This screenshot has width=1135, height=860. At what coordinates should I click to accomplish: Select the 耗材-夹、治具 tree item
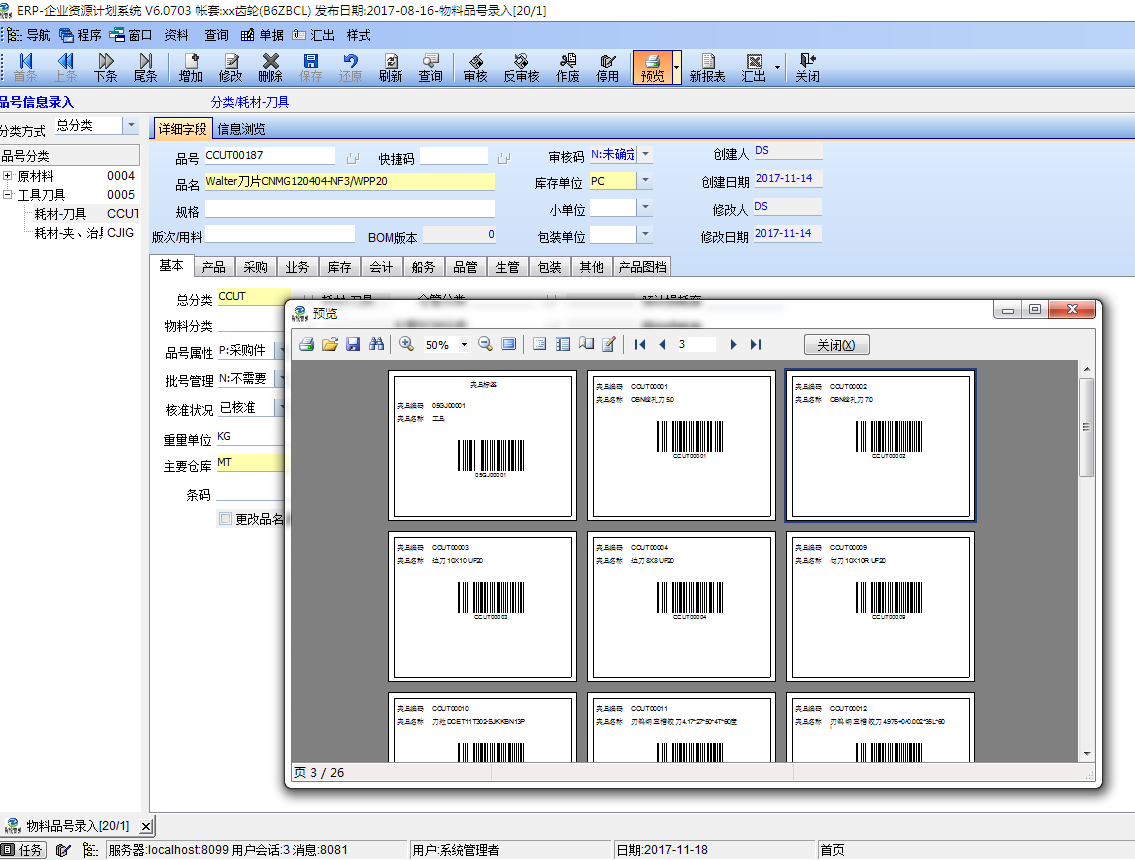click(69, 233)
